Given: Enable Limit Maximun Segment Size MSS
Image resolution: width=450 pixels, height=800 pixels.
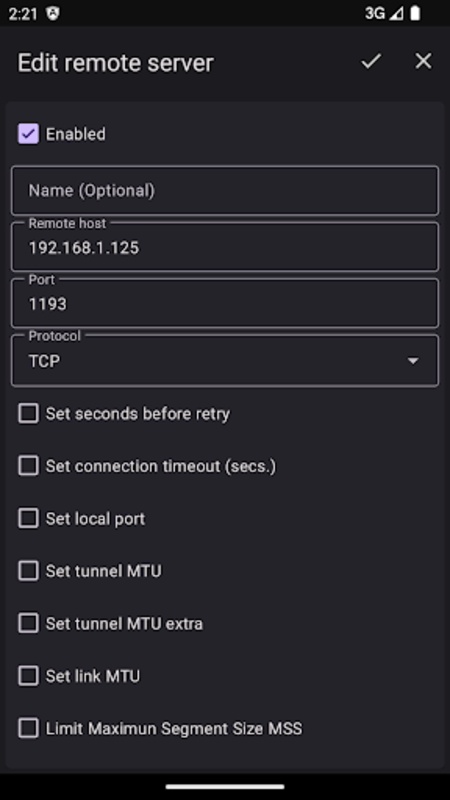Looking at the screenshot, I should [x=29, y=728].
